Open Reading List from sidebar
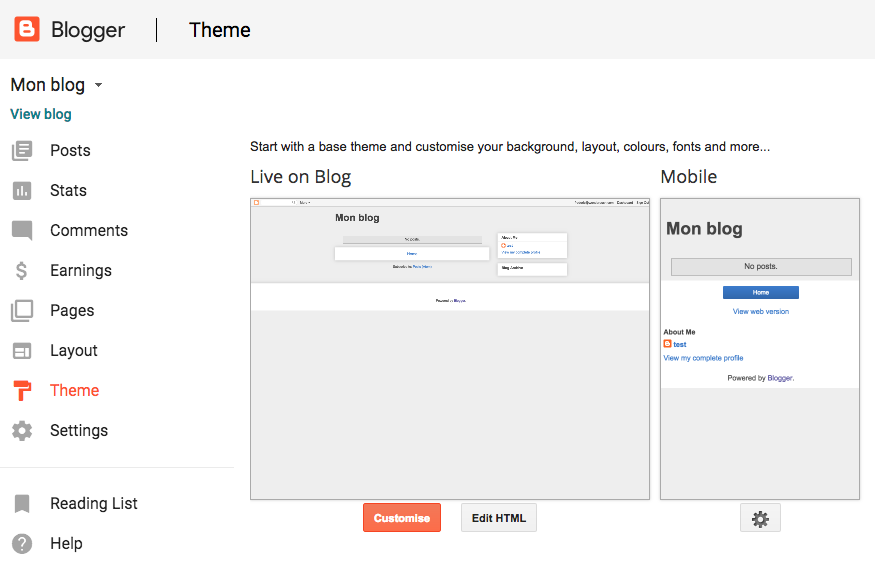Viewport: 875px width, 586px height. coord(94,503)
